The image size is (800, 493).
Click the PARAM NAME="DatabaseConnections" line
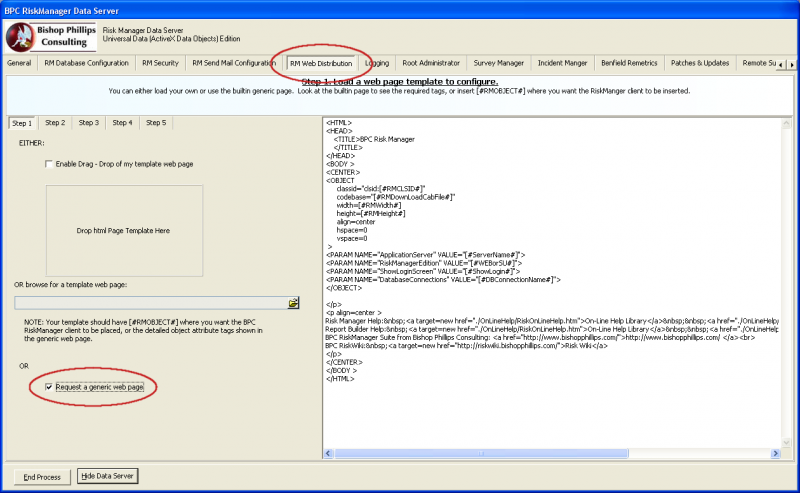click(x=443, y=280)
